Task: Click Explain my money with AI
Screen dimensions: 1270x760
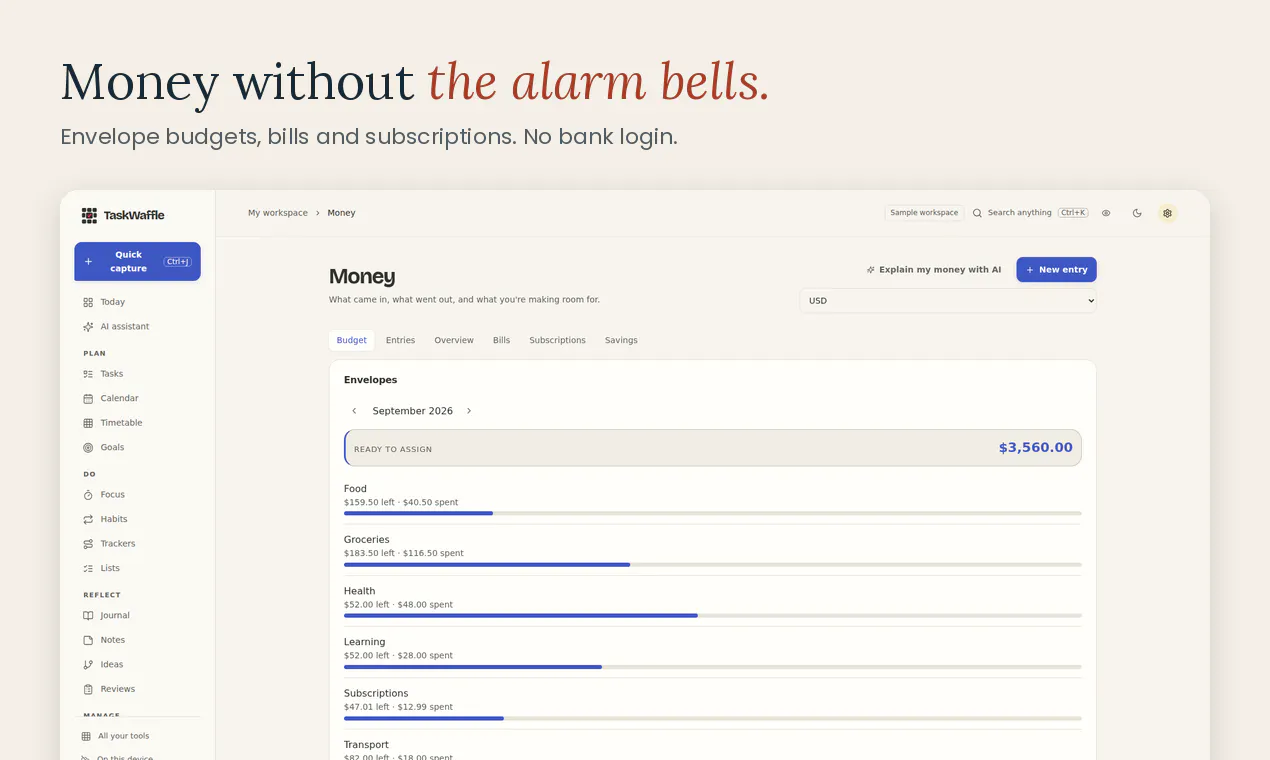Action: click(933, 270)
